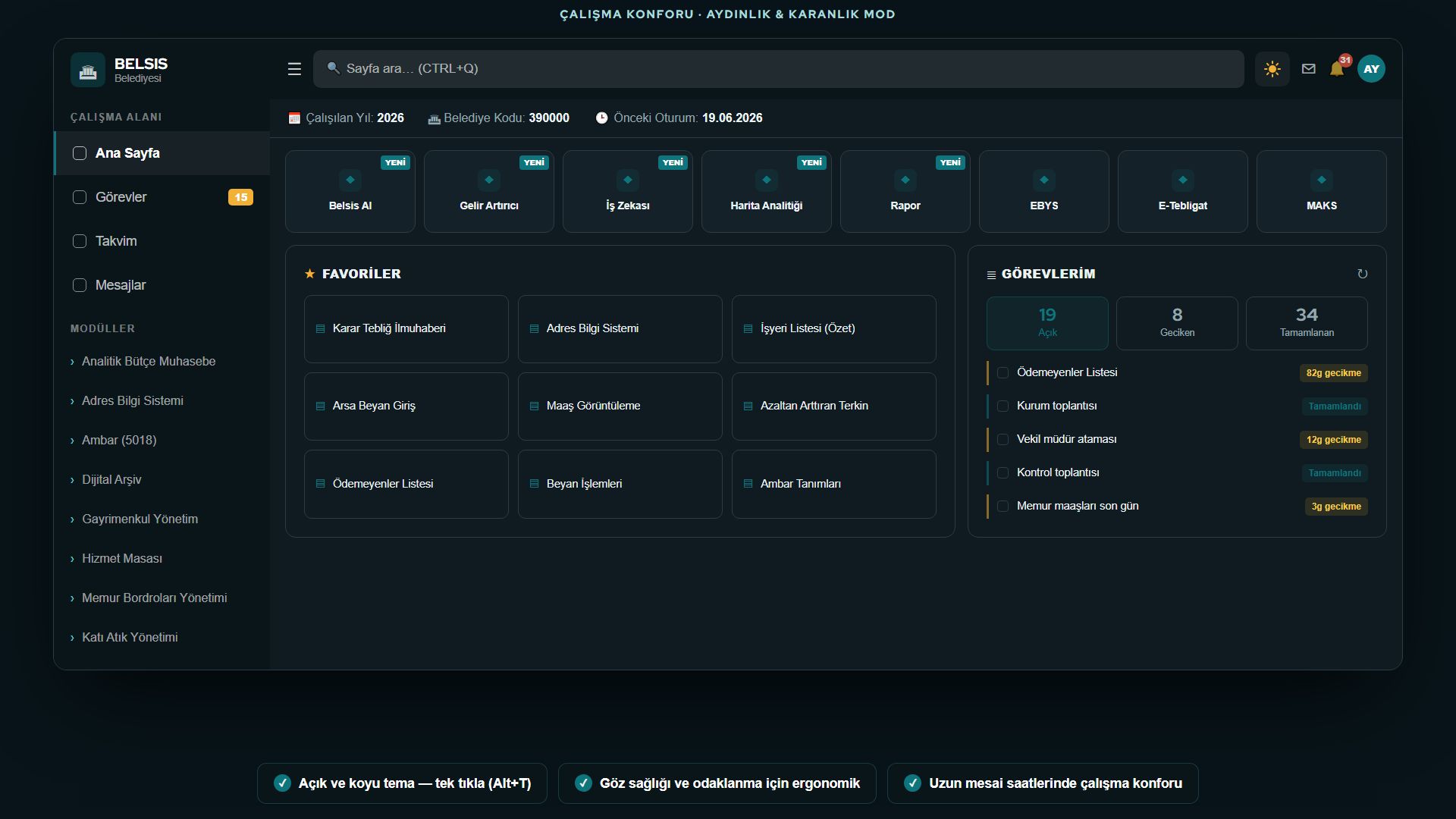Image resolution: width=1456 pixels, height=819 pixels.
Task: Expand Memur Bordroları Yönetimi module
Action: (x=162, y=598)
